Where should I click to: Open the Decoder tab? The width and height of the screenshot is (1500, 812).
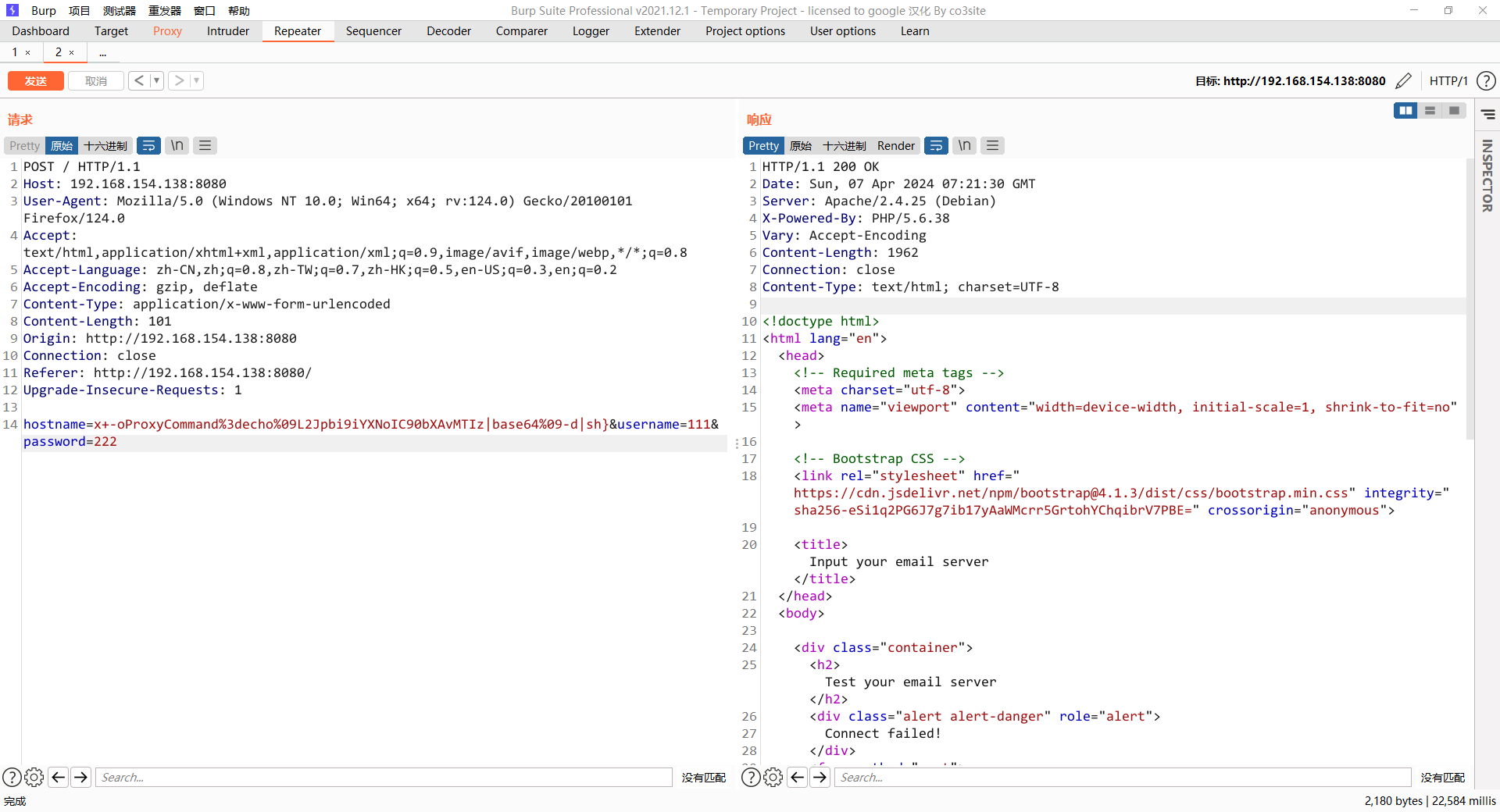point(448,31)
